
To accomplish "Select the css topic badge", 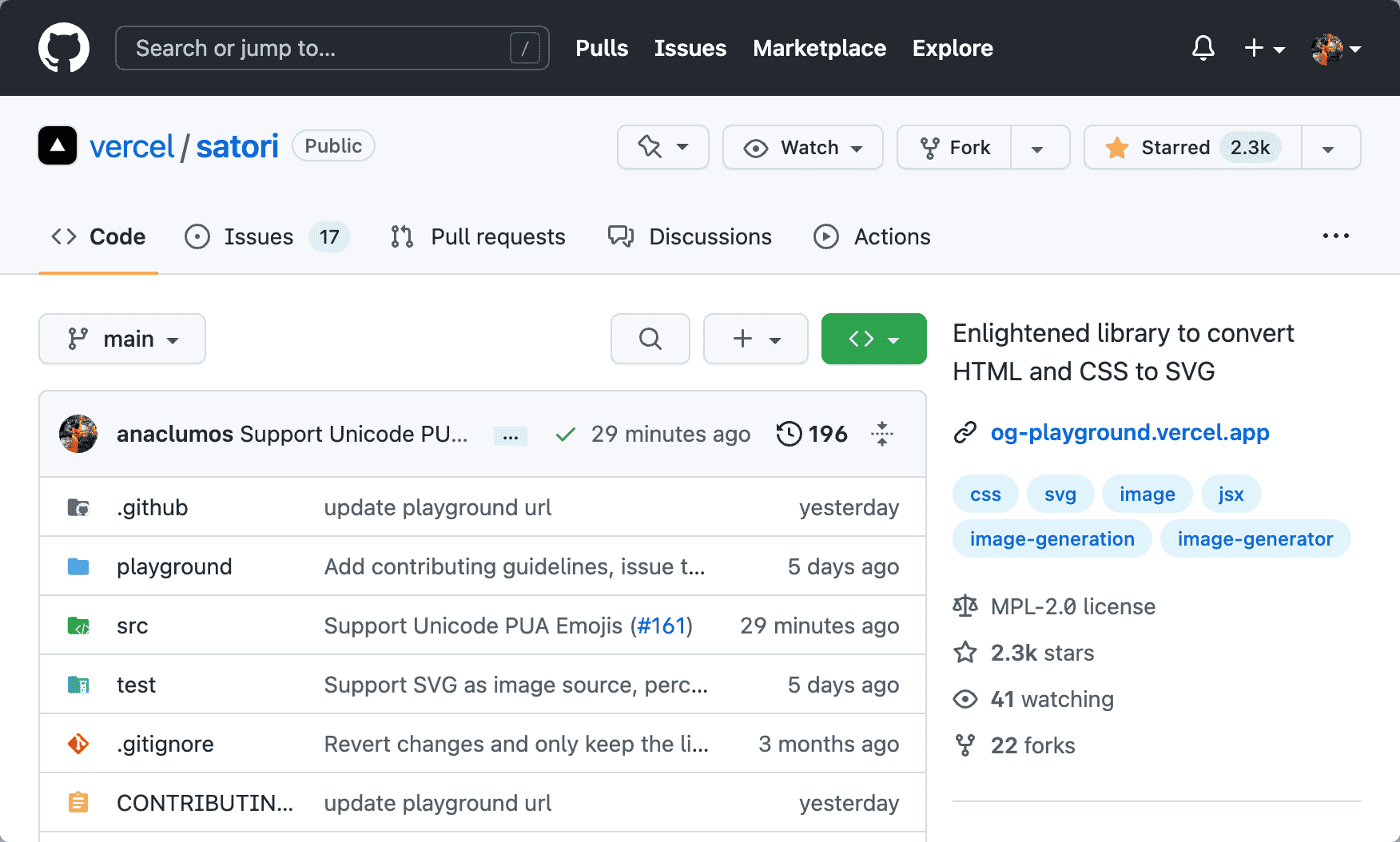I will point(984,494).
